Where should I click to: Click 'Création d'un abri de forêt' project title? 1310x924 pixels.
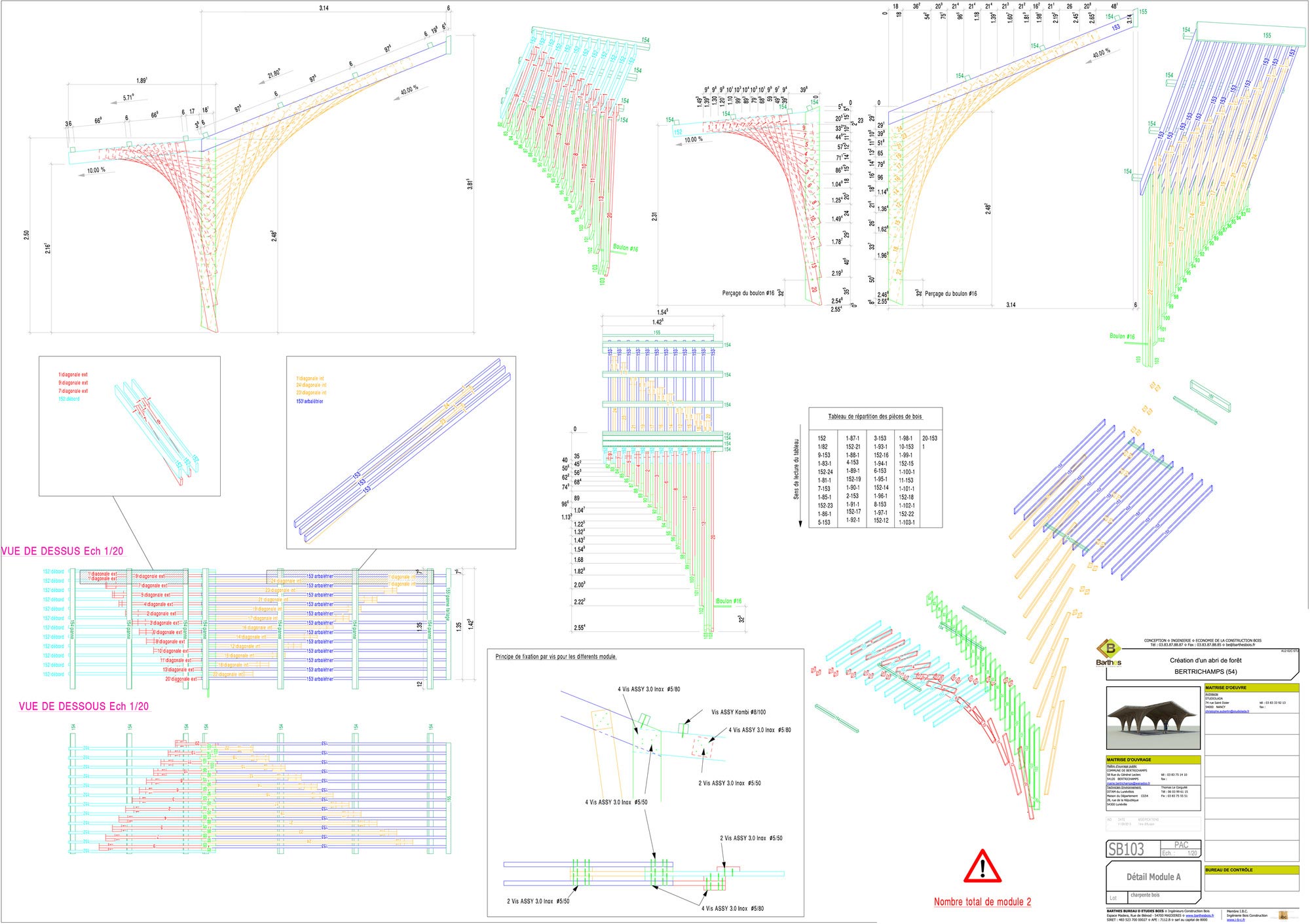1205,660
